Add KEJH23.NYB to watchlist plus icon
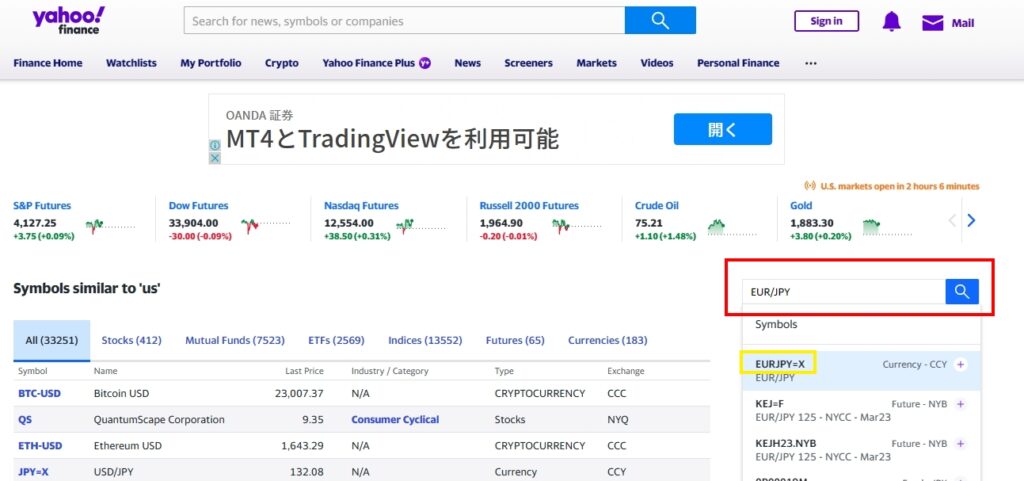Screen dimensions: 1024x481 (x=960, y=444)
